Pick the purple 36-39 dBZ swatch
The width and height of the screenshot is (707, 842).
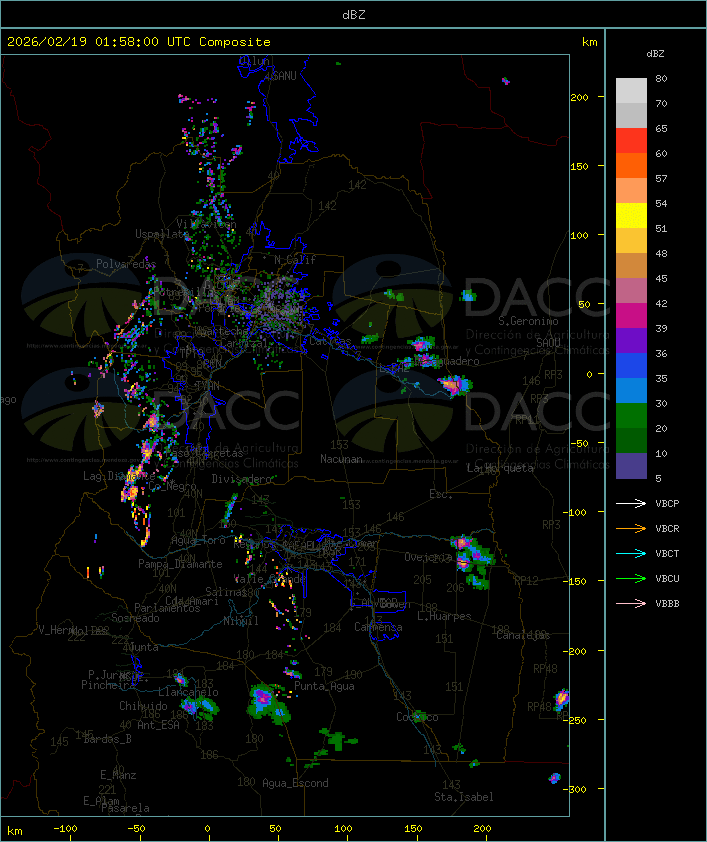pos(631,340)
